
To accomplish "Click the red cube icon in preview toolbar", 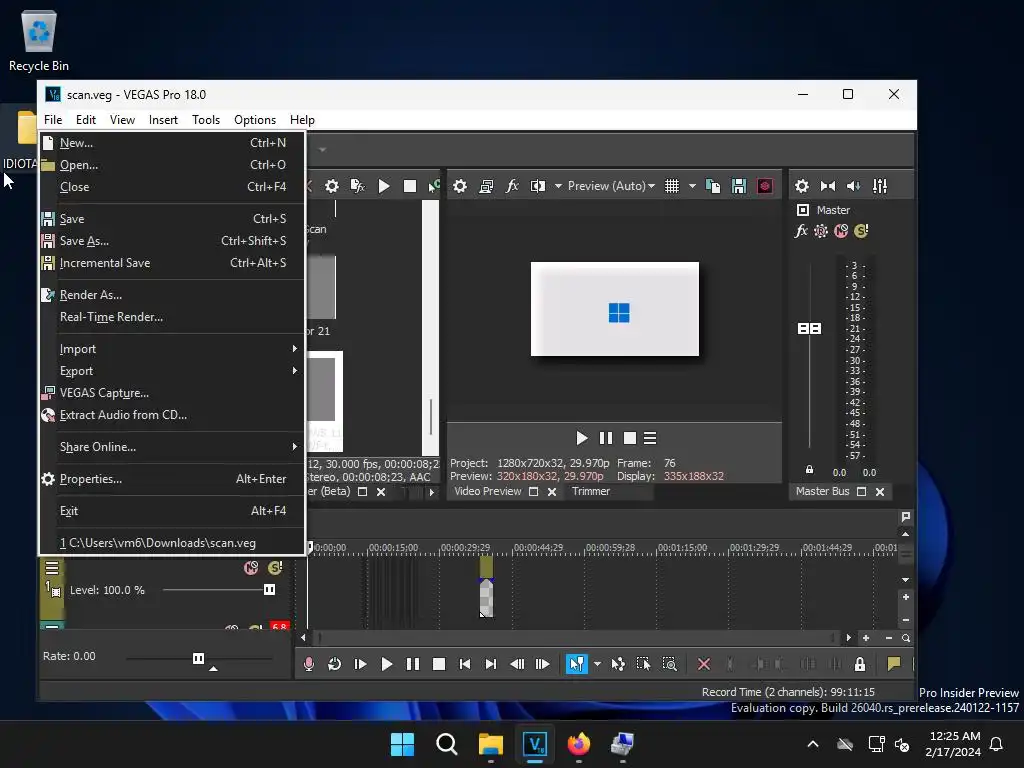I will point(765,186).
